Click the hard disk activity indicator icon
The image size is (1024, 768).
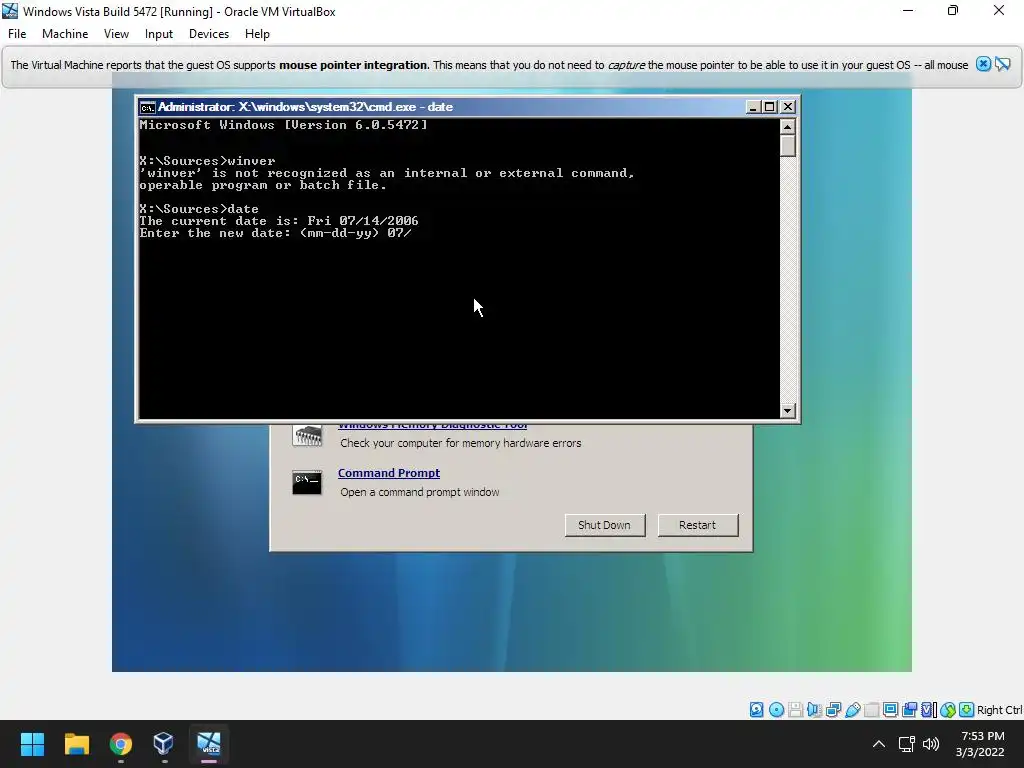(756, 710)
